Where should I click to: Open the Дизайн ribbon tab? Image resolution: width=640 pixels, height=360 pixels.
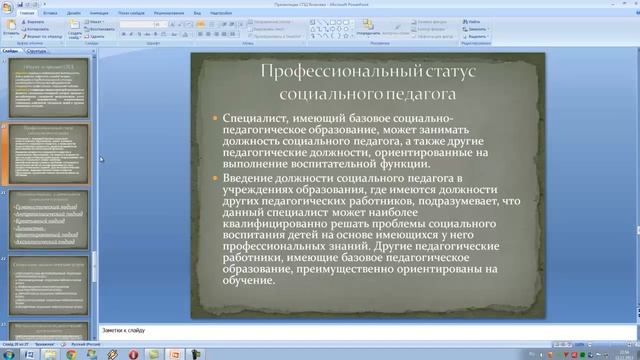73,13
